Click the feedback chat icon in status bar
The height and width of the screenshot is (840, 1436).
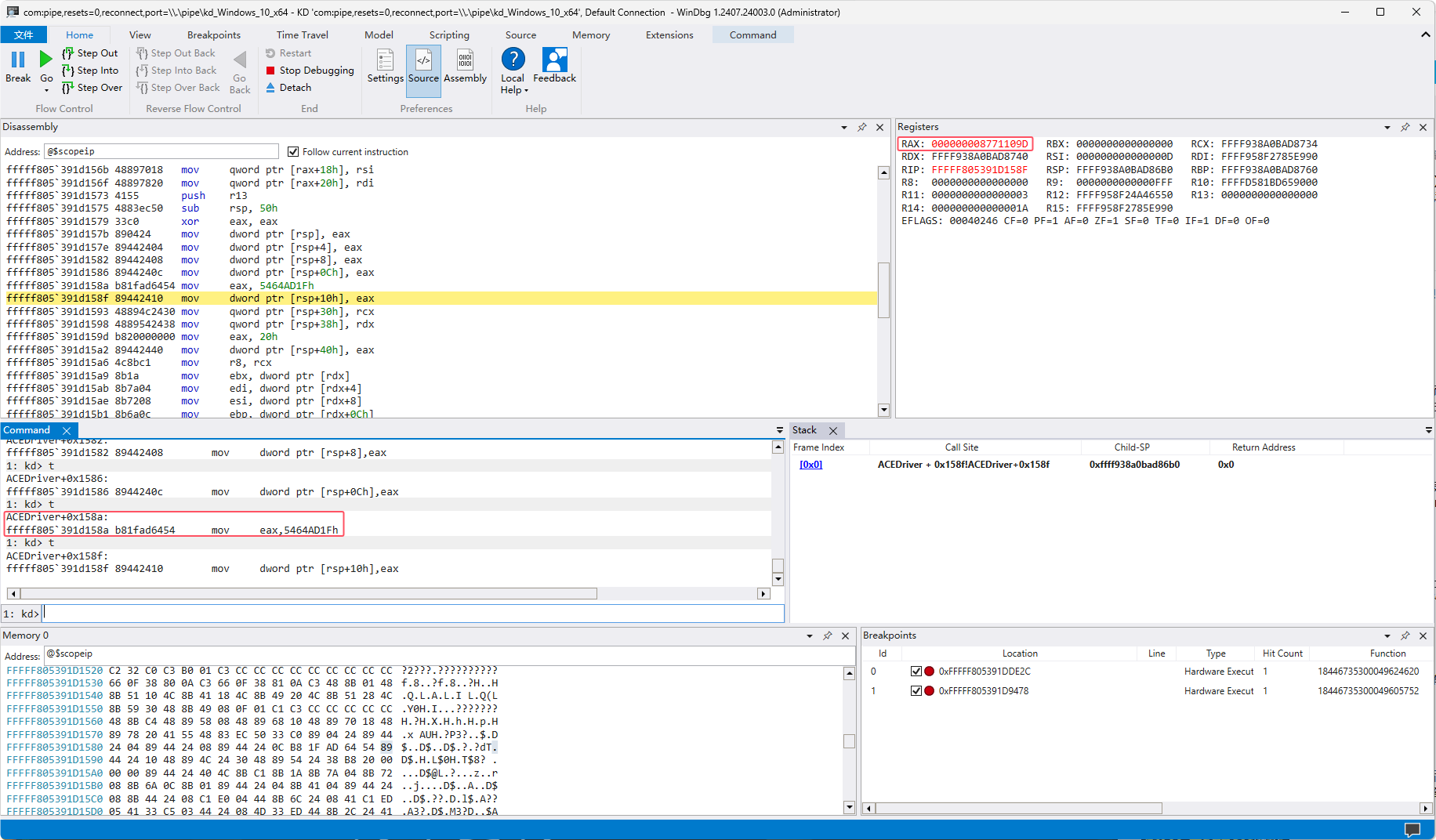coord(1412,830)
